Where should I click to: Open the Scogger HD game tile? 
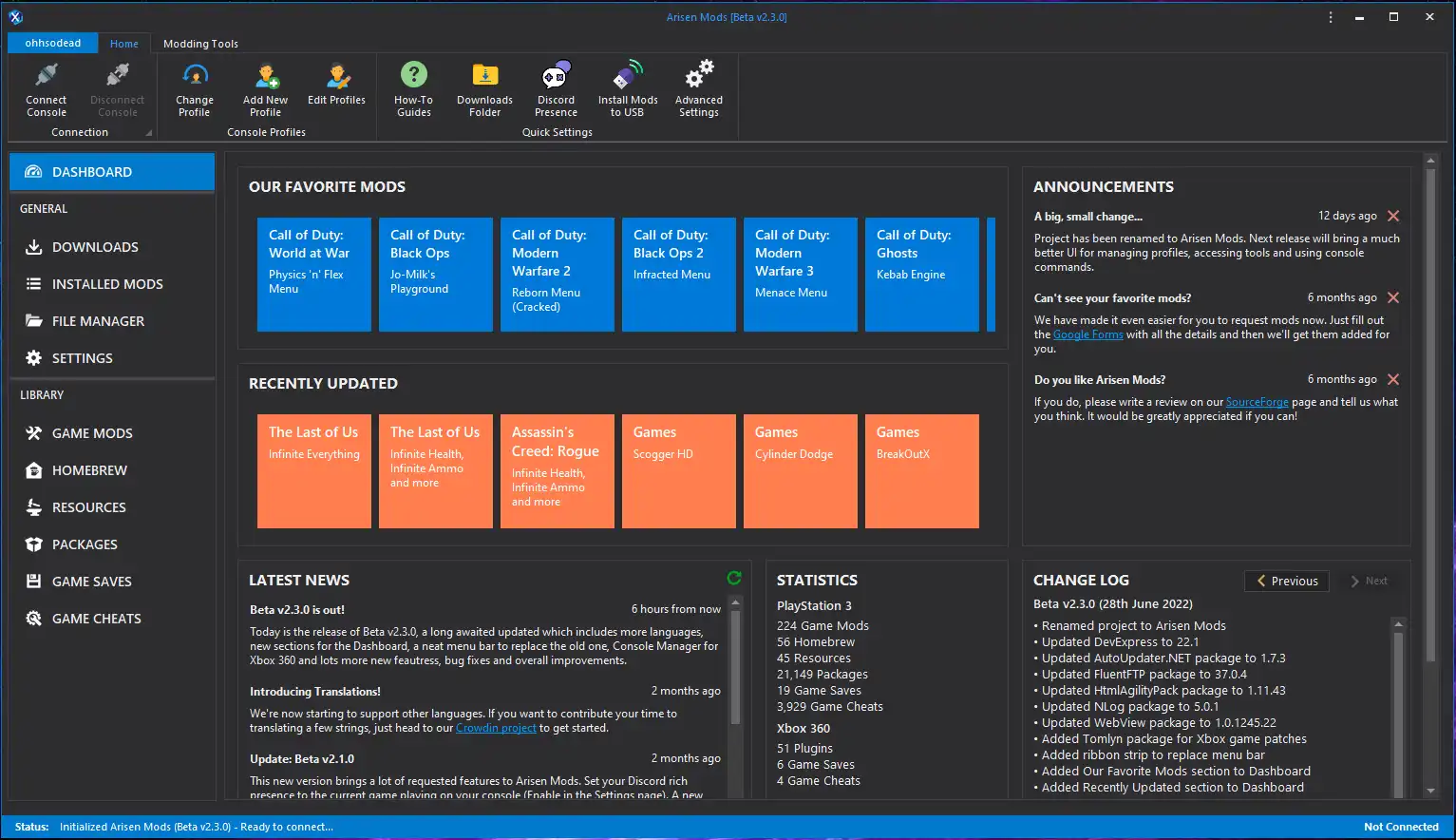tap(679, 471)
